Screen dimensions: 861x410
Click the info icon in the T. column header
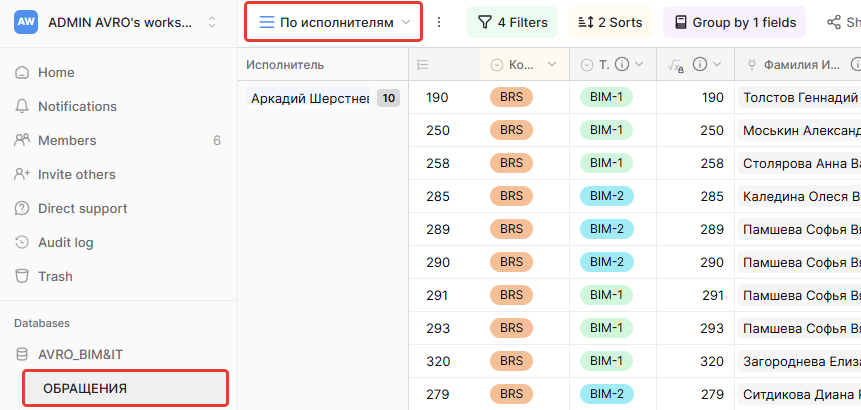pyautogui.click(x=622, y=65)
